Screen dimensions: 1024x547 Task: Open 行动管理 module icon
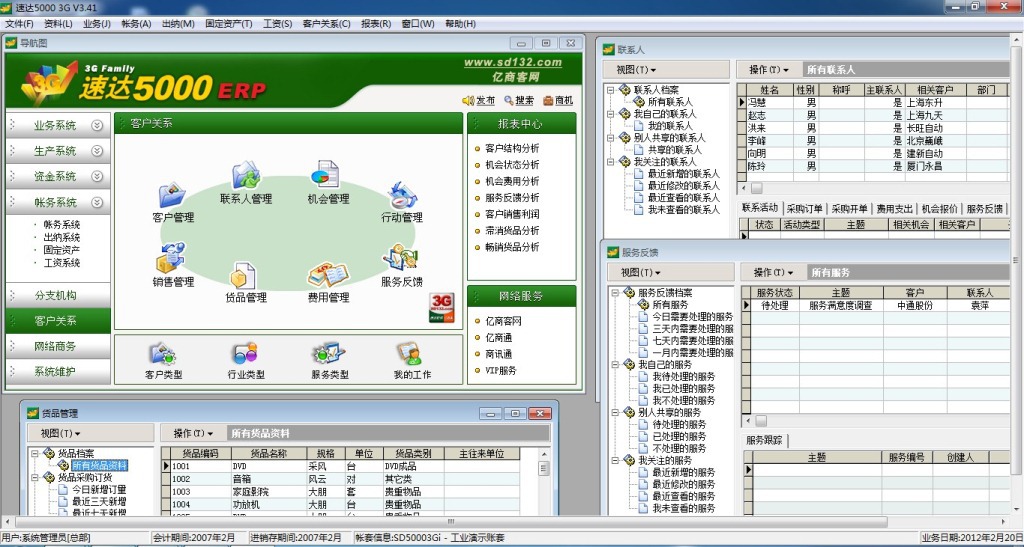click(x=402, y=196)
